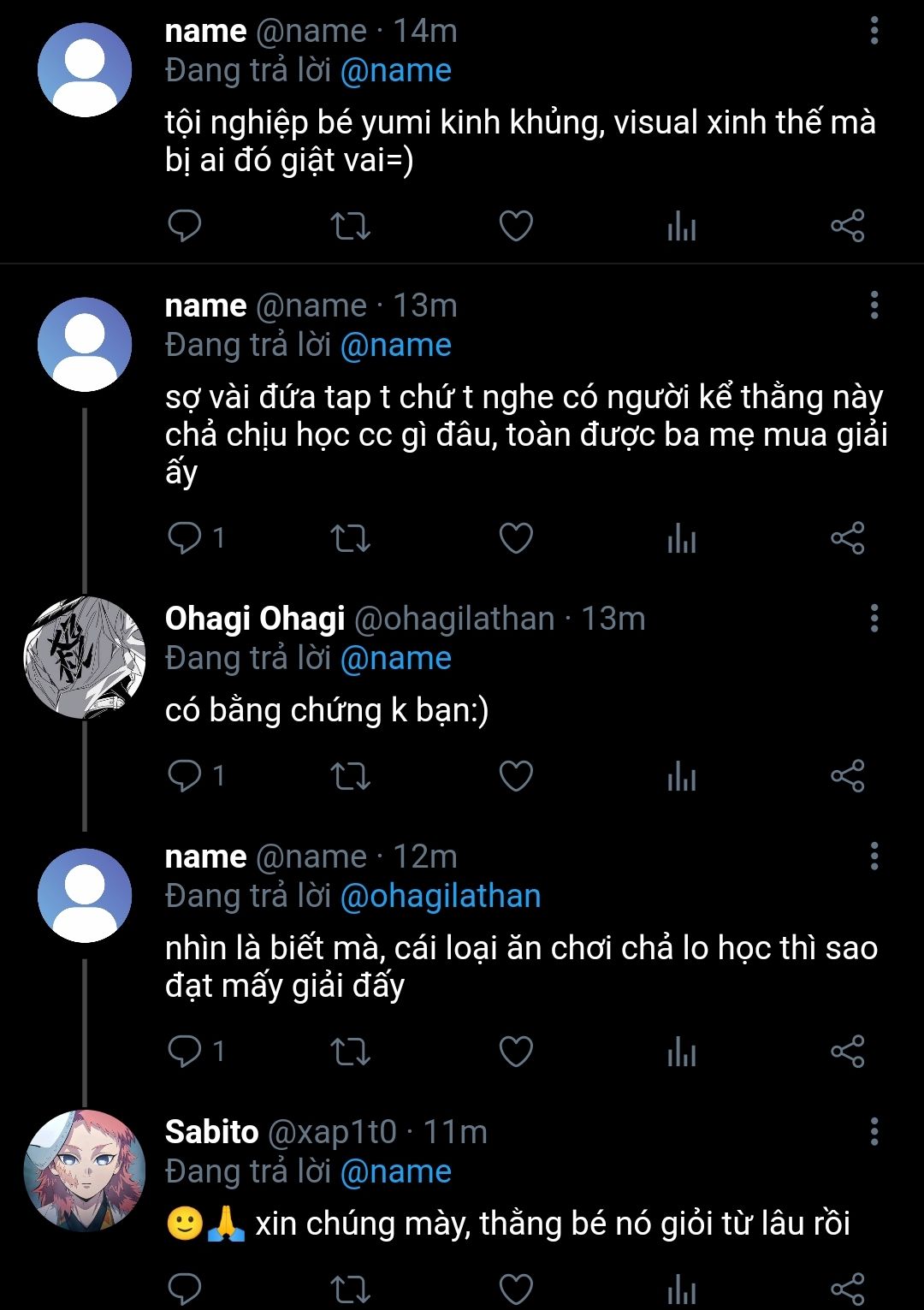Share Ohagi Ohagi's tweet
Screen dimensions: 924x1310
click(848, 776)
